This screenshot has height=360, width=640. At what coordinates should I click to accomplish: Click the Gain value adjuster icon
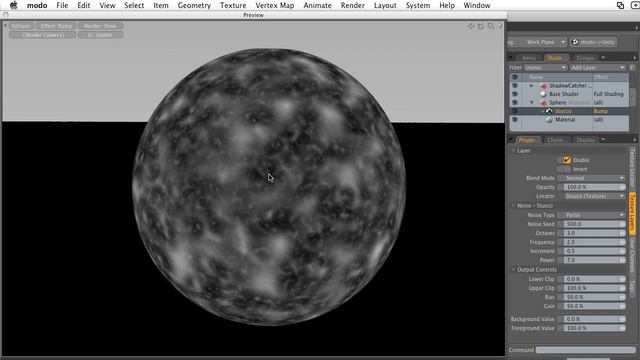622,306
